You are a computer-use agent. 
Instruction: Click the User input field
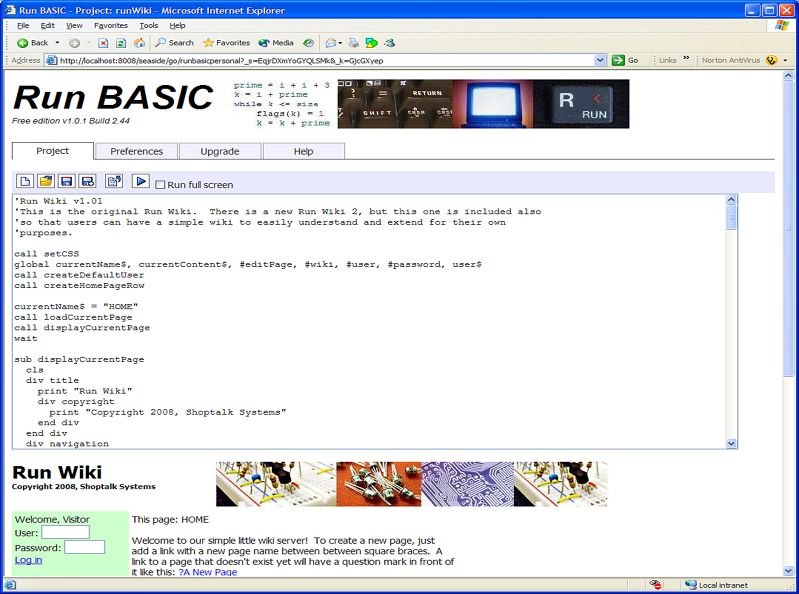(65, 533)
